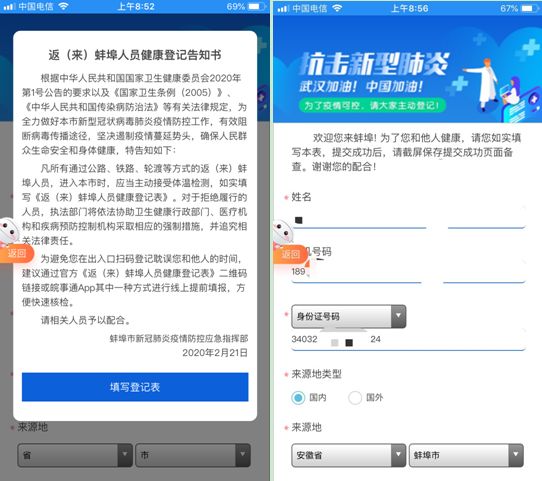Click the ID number field starting 34032
The image size is (542, 481).
click(409, 340)
